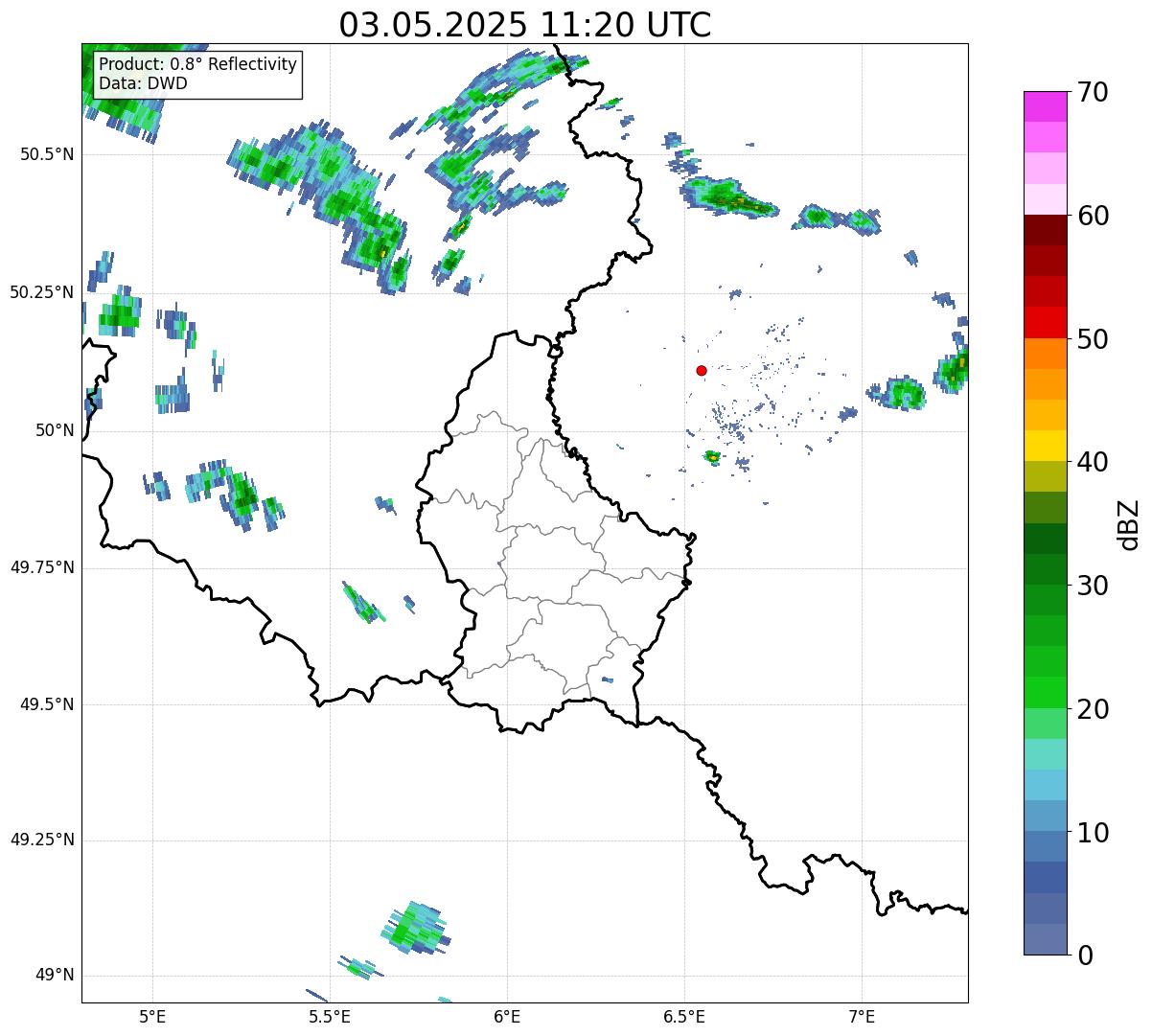Click the colorbar tick label "40"
The width and height of the screenshot is (1152, 1036).
[x=1093, y=462]
